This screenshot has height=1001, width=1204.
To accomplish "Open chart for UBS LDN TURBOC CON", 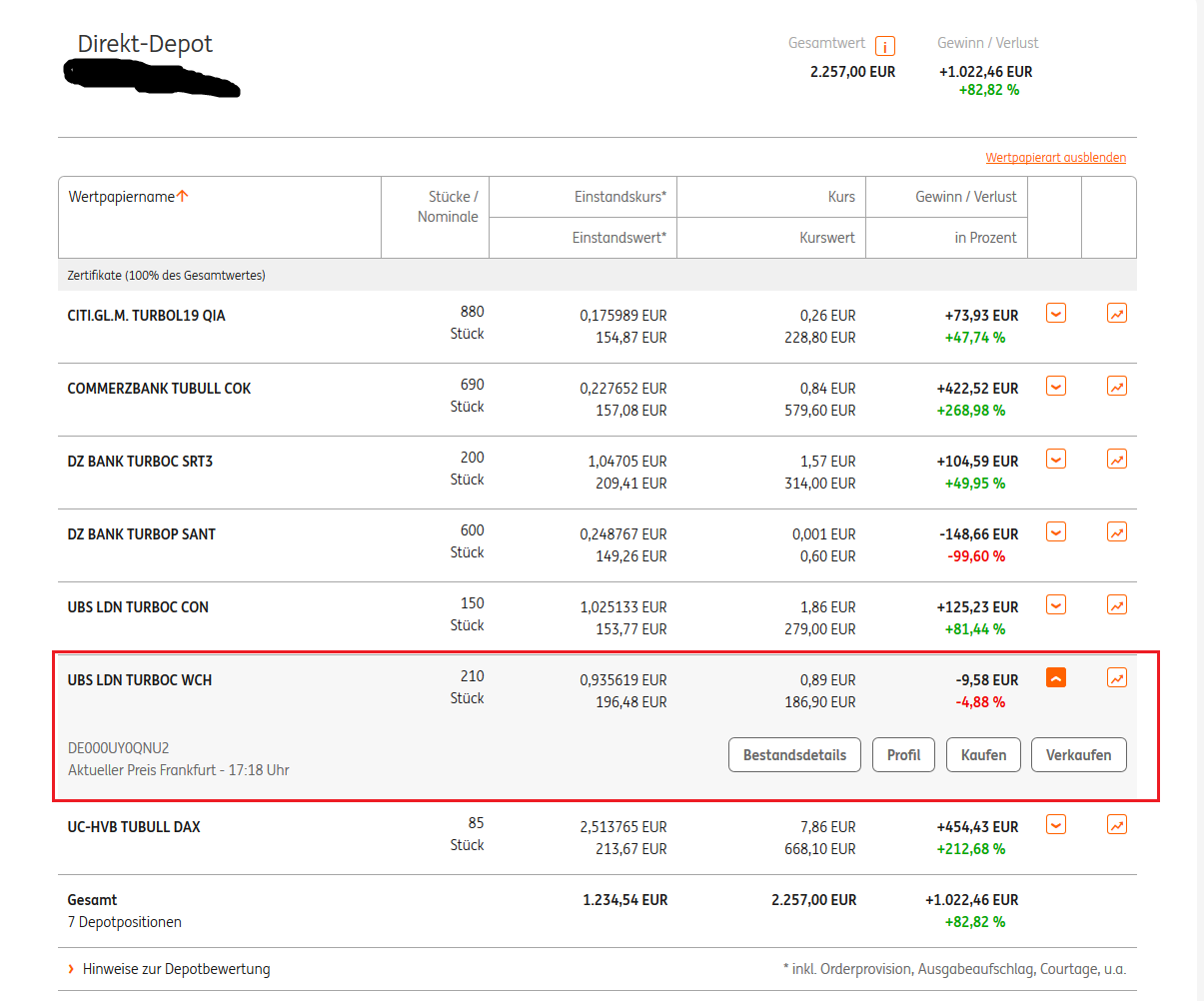I will coord(1117,605).
